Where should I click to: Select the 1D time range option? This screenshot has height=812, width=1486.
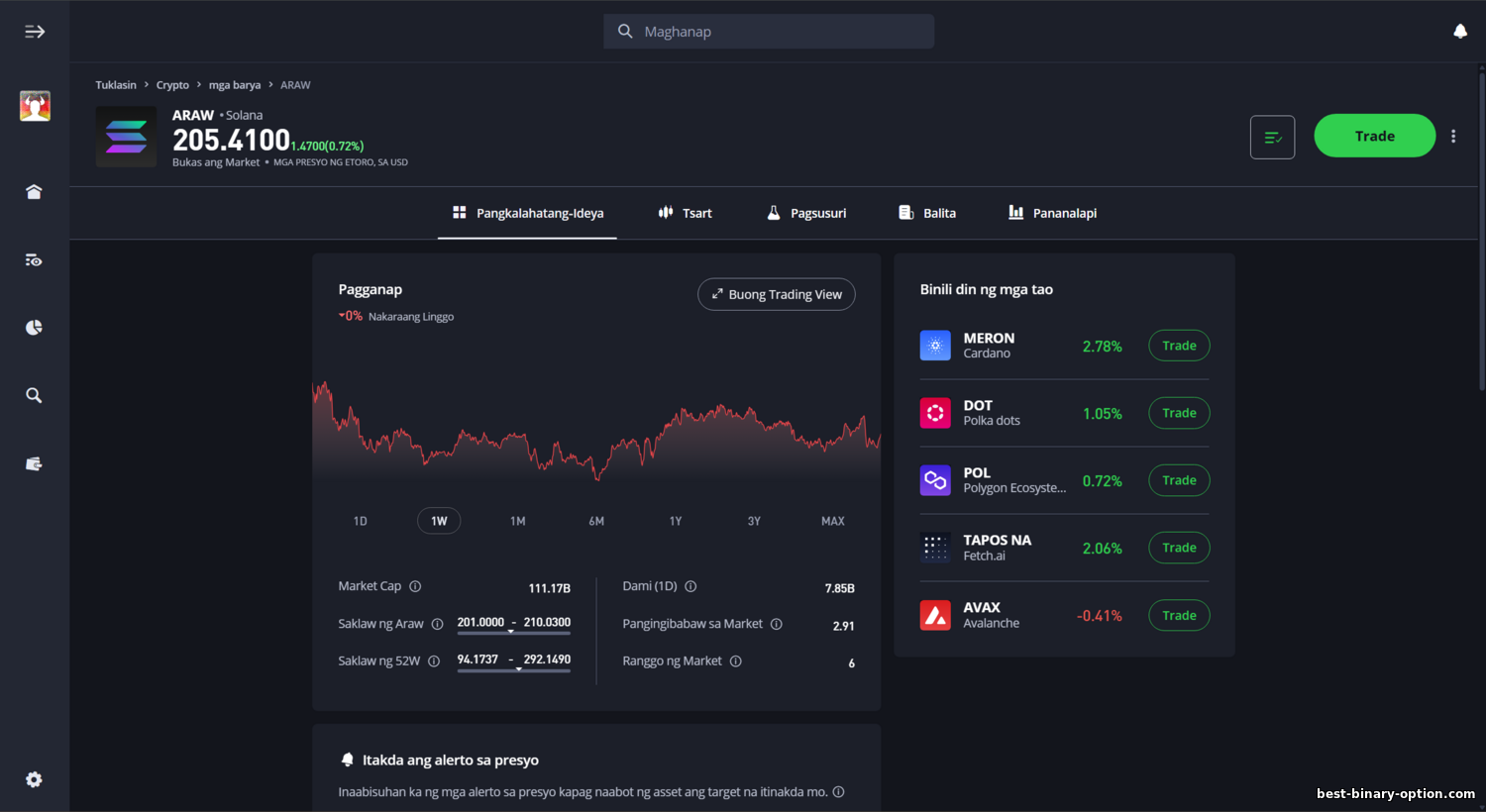point(361,521)
